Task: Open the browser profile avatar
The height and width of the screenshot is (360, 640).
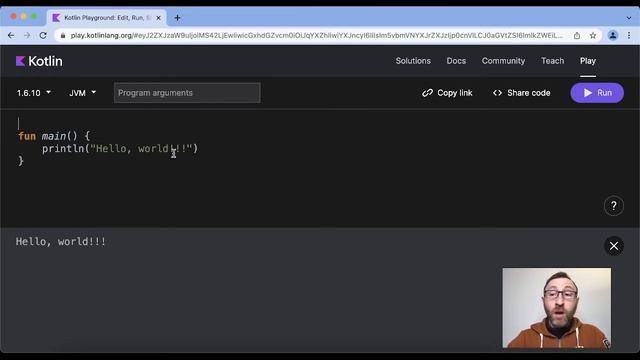Action: pyautogui.click(x=613, y=36)
